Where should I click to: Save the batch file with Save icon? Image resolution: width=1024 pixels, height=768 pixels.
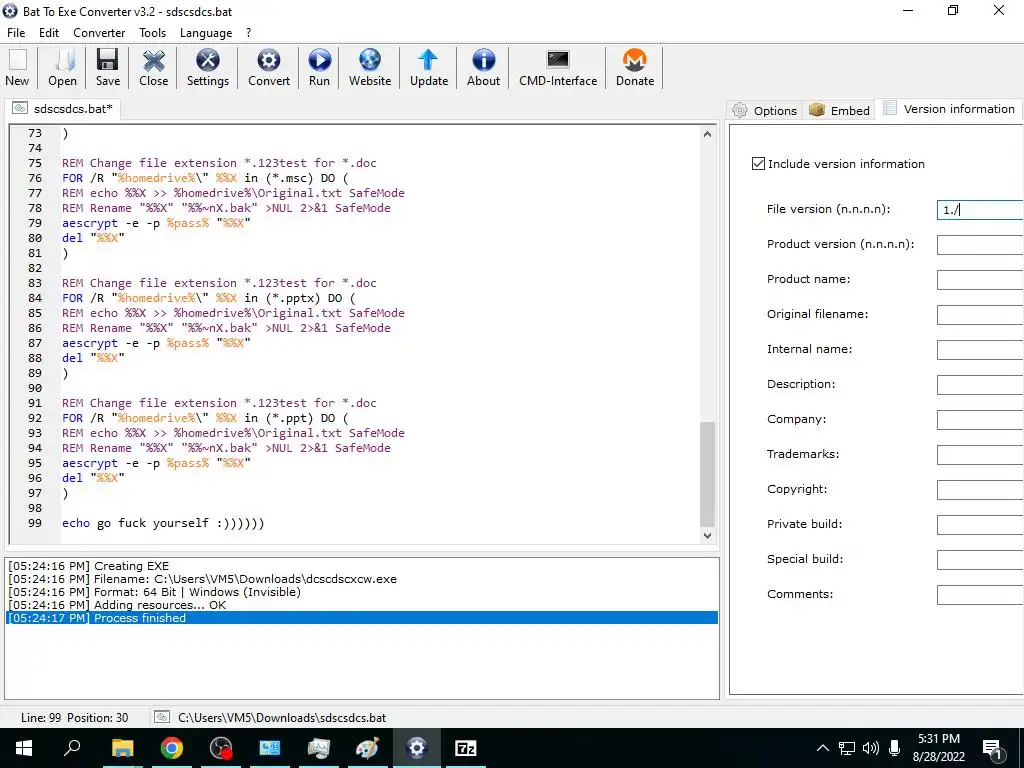[108, 67]
